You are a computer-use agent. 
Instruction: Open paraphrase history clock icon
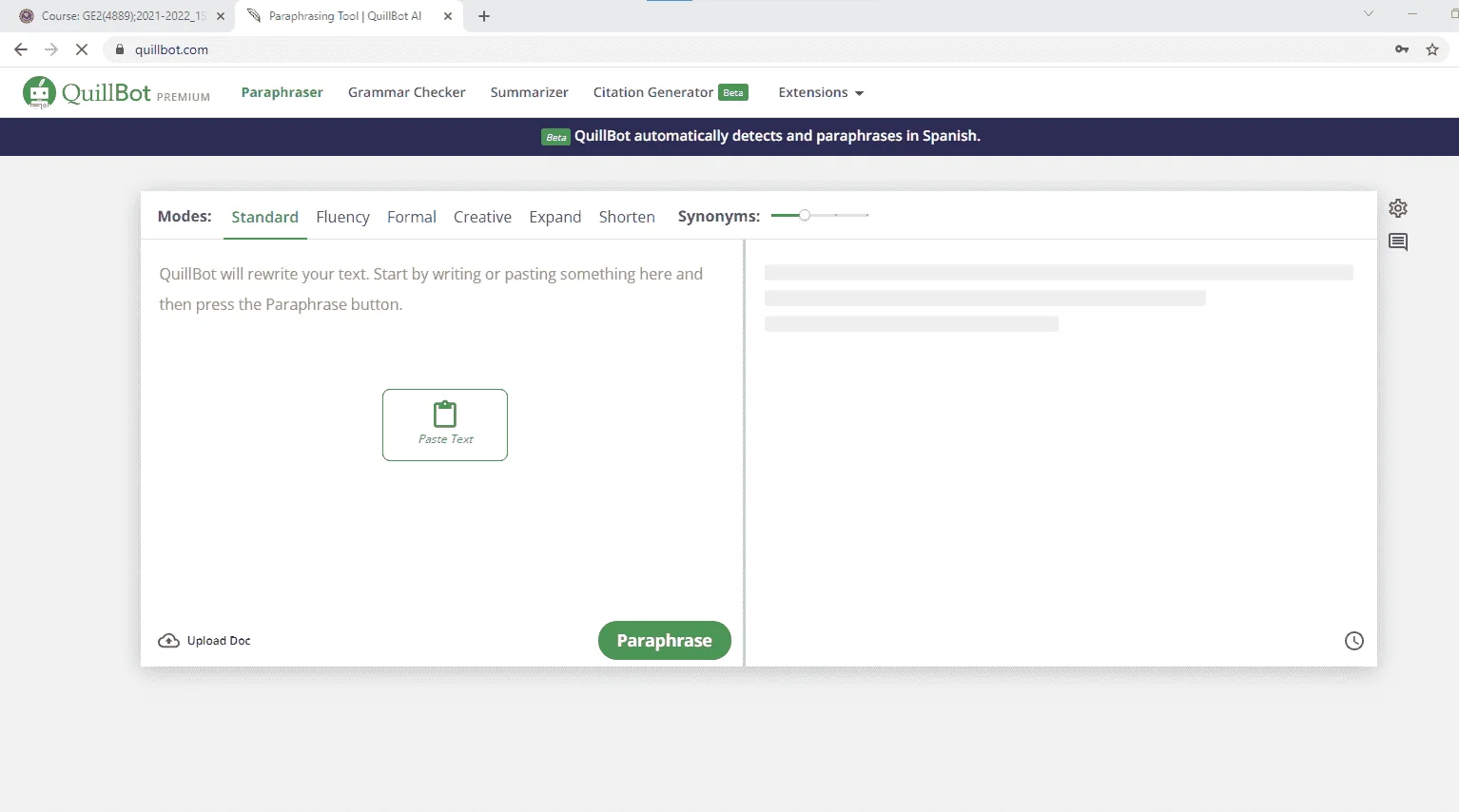[x=1354, y=641]
